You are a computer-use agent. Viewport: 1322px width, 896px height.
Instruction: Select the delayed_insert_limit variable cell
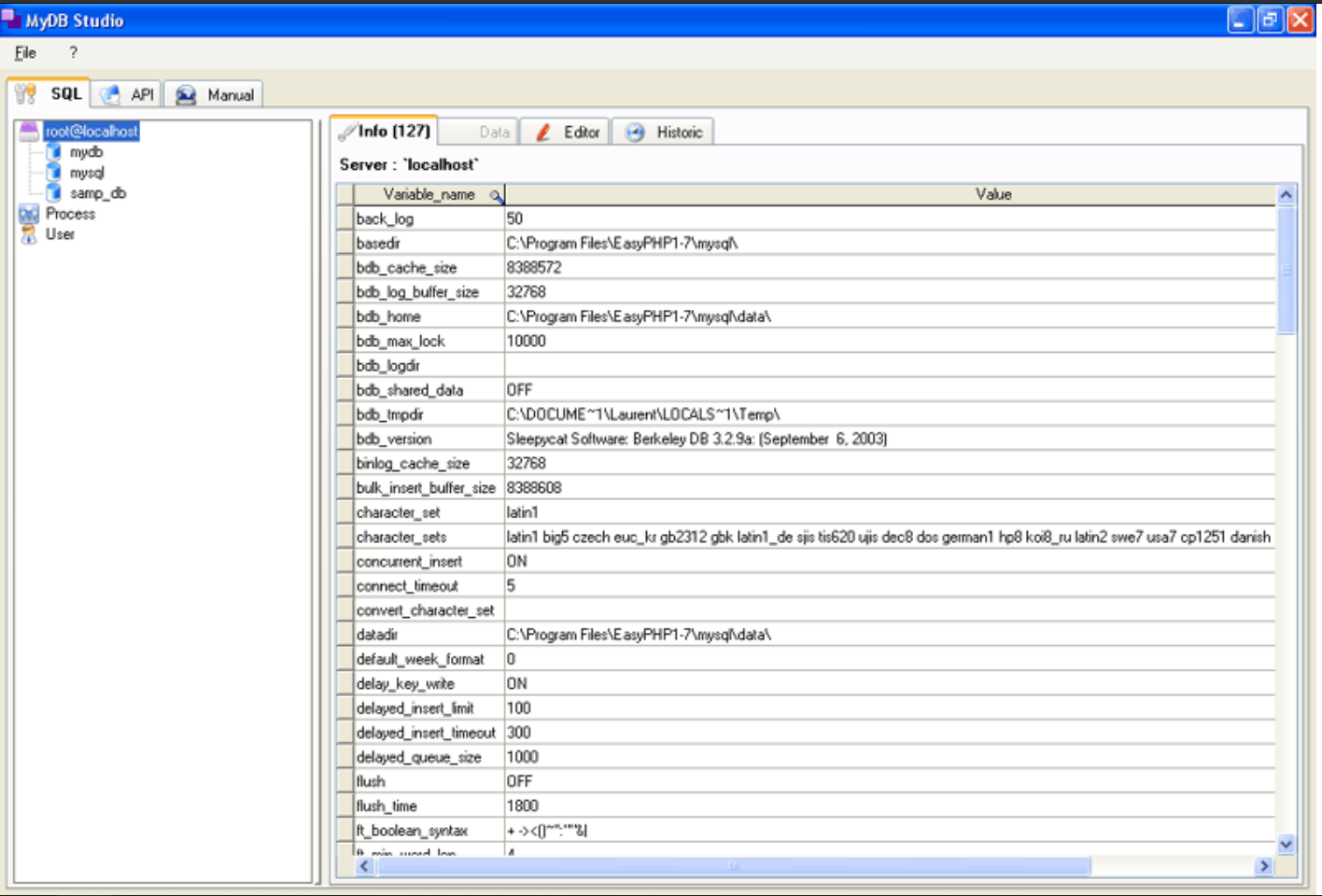(429, 708)
